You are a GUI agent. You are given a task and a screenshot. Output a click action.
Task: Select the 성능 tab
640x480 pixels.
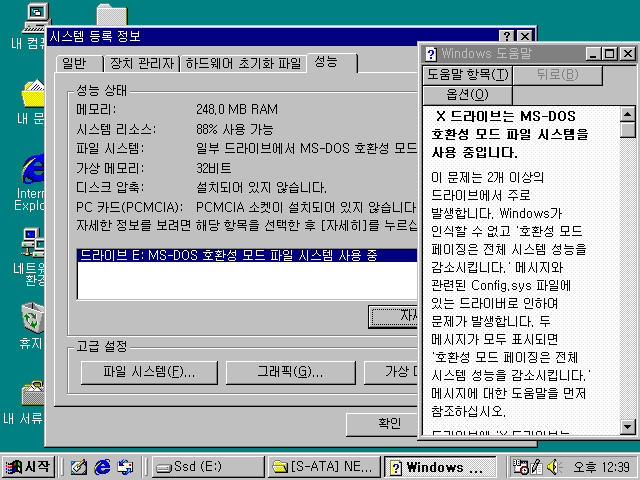pyautogui.click(x=332, y=62)
